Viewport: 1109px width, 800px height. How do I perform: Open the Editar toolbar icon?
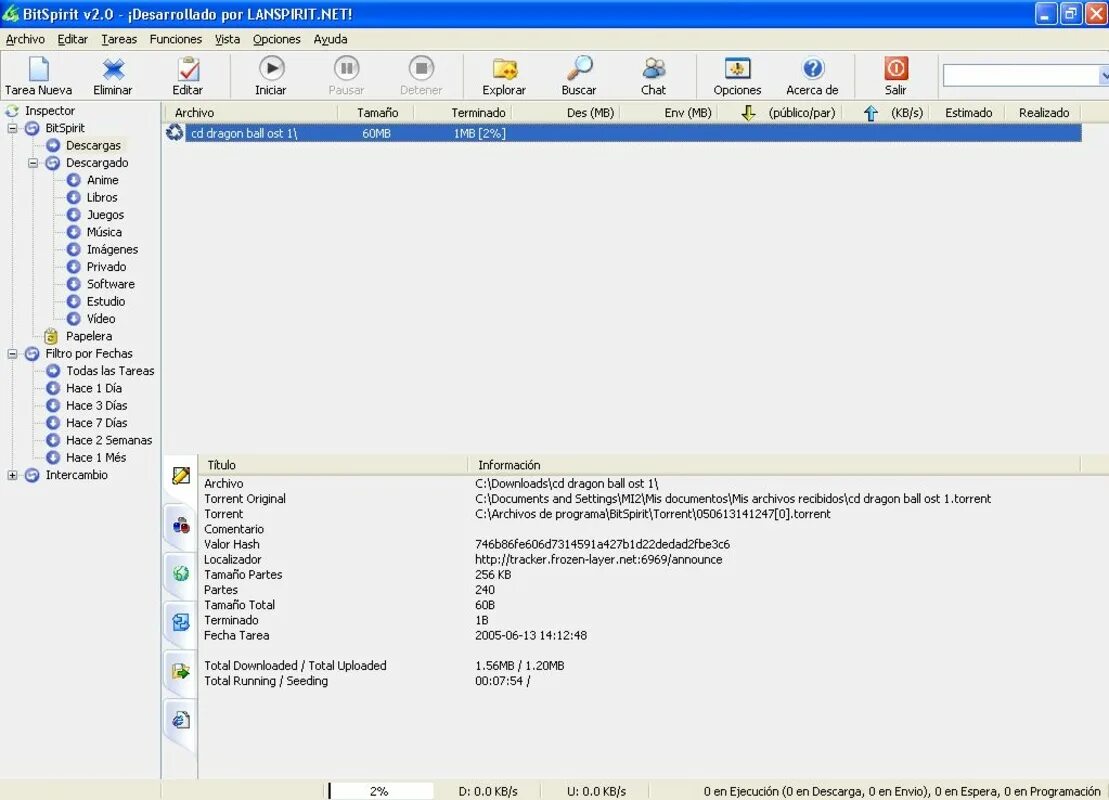click(x=187, y=69)
